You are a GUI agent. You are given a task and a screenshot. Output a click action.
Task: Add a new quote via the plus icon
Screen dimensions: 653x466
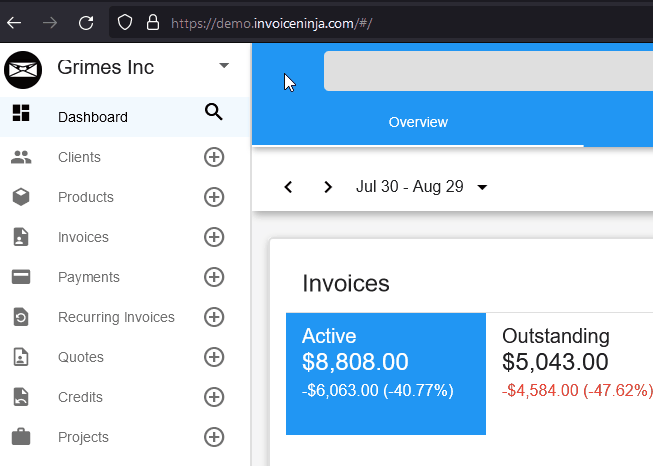(x=214, y=357)
